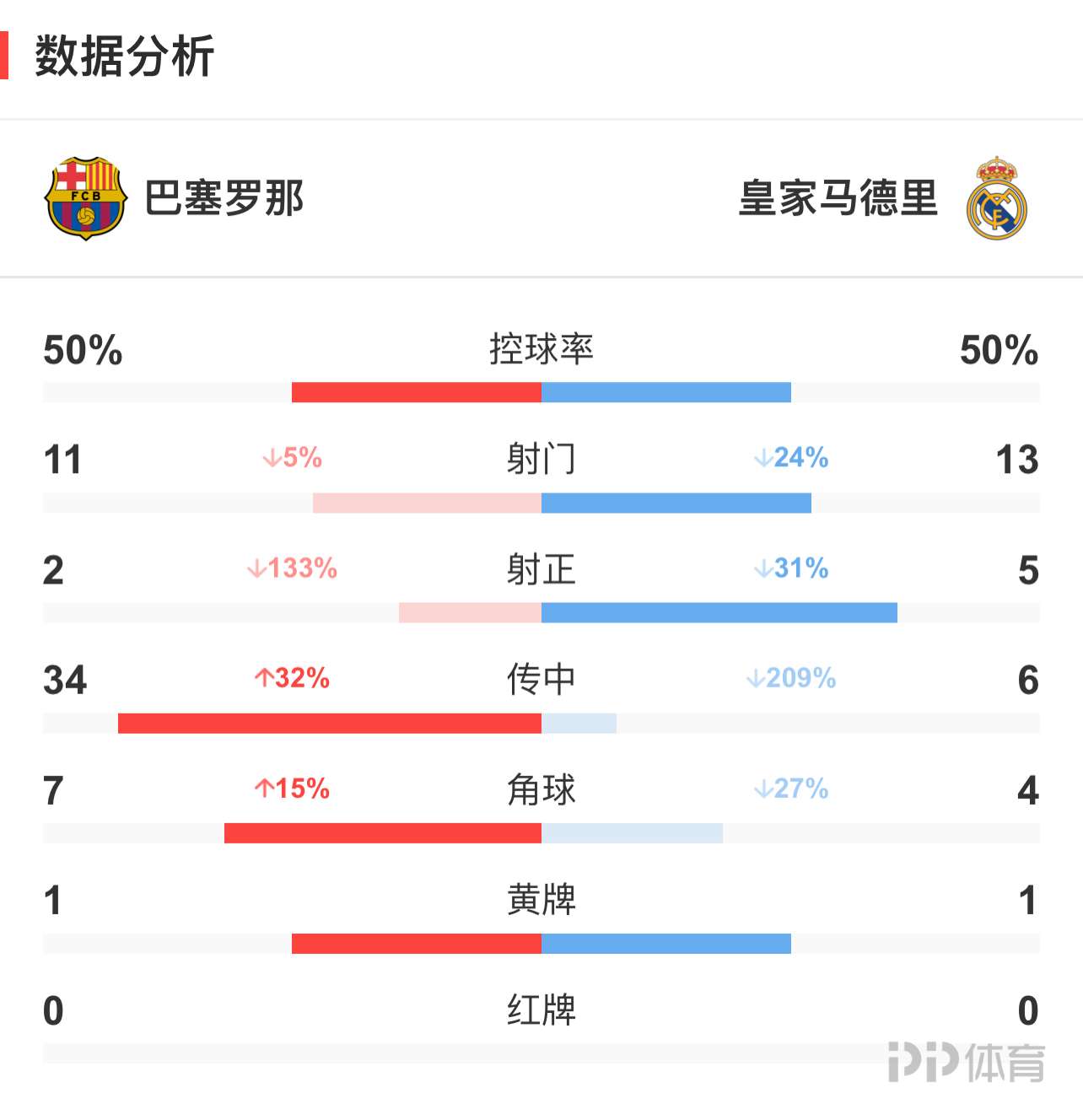Click the Real Madrid club crest icon
1083x1120 pixels.
[x=996, y=198]
